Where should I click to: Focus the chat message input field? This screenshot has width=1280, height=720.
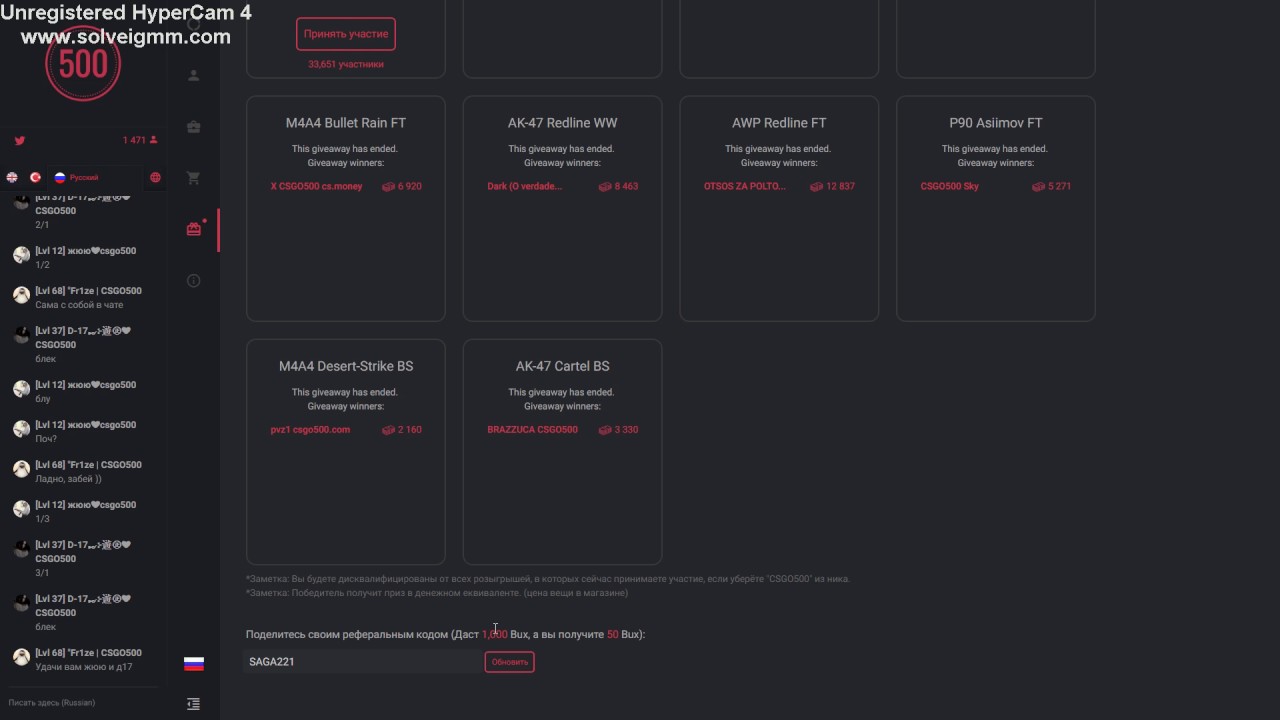pyautogui.click(x=85, y=703)
